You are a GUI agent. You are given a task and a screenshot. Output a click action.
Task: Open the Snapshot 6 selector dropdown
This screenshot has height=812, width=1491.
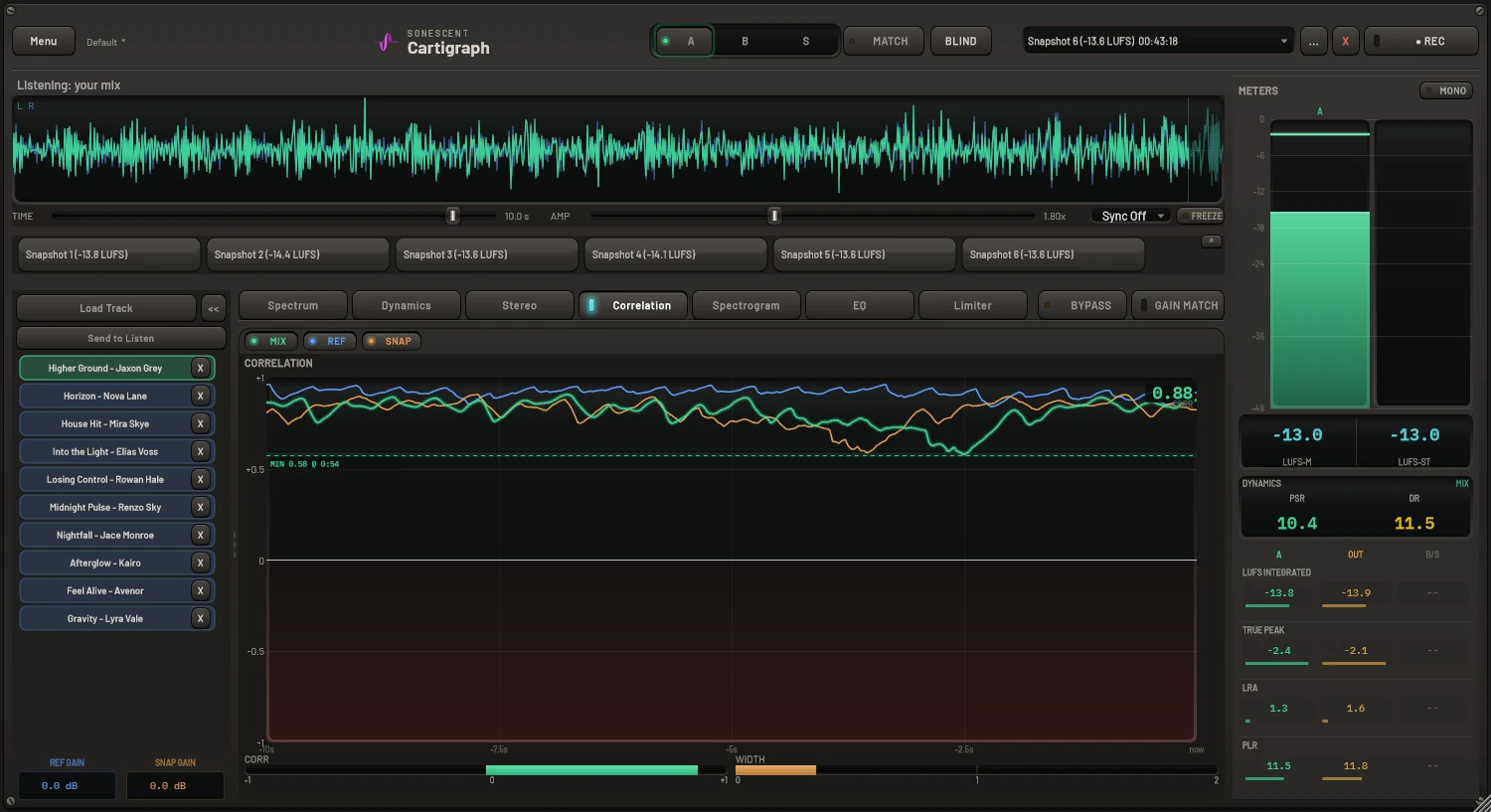[1158, 41]
